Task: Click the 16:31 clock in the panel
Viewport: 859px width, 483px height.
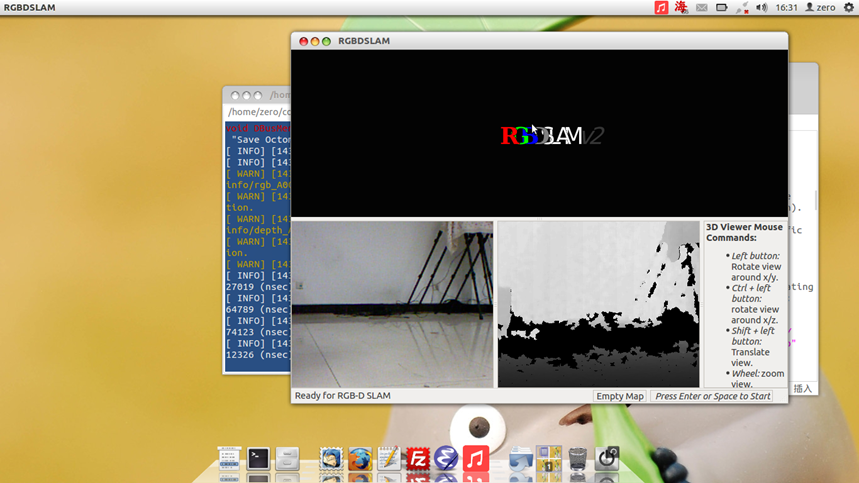Action: point(786,7)
